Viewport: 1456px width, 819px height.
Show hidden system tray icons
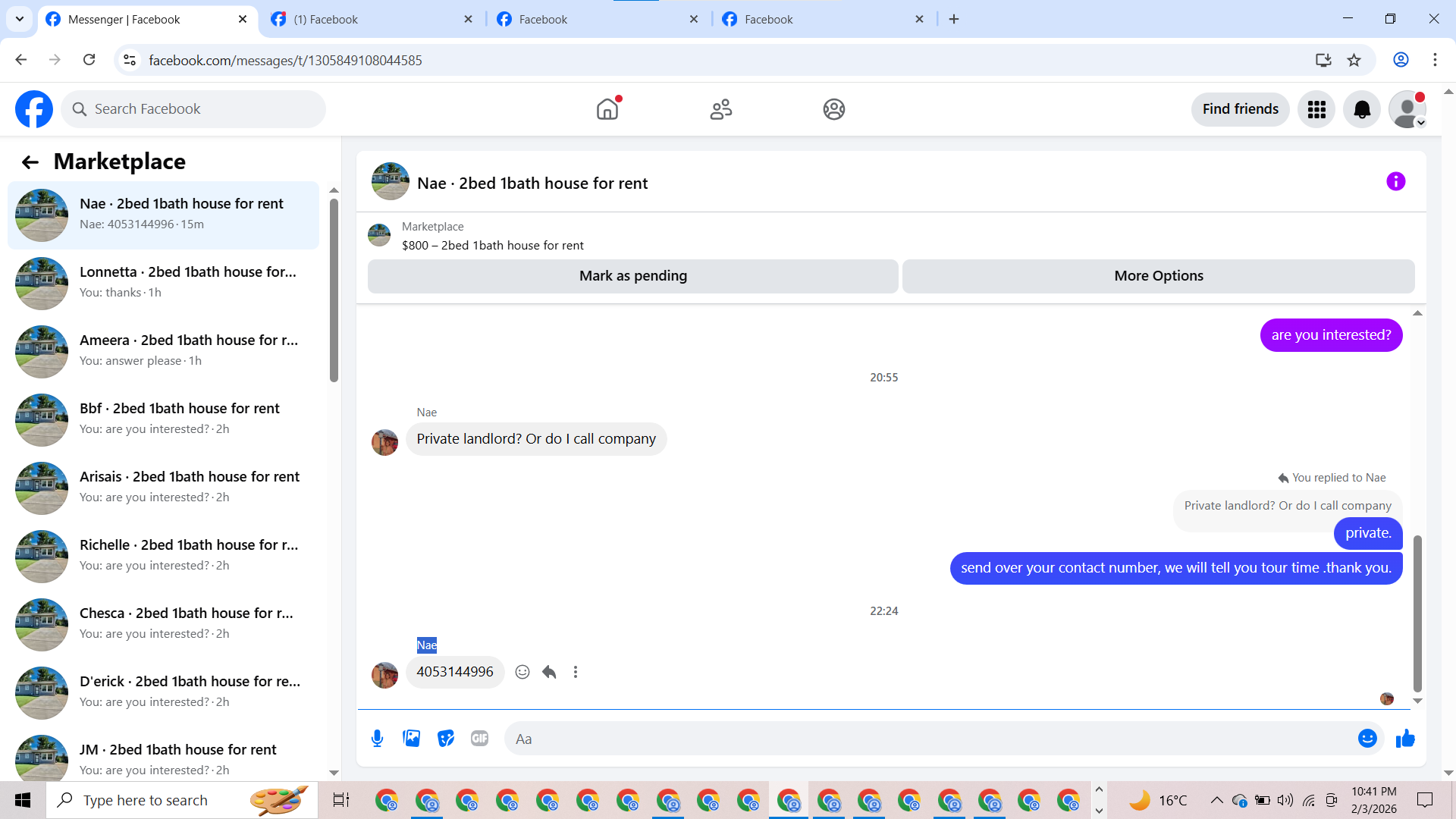click(x=1216, y=800)
